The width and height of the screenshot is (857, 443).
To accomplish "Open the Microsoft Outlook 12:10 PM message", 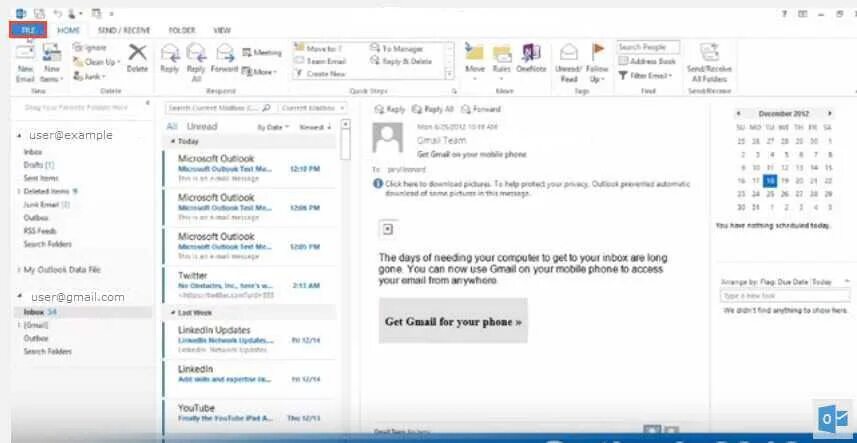I will (250, 169).
